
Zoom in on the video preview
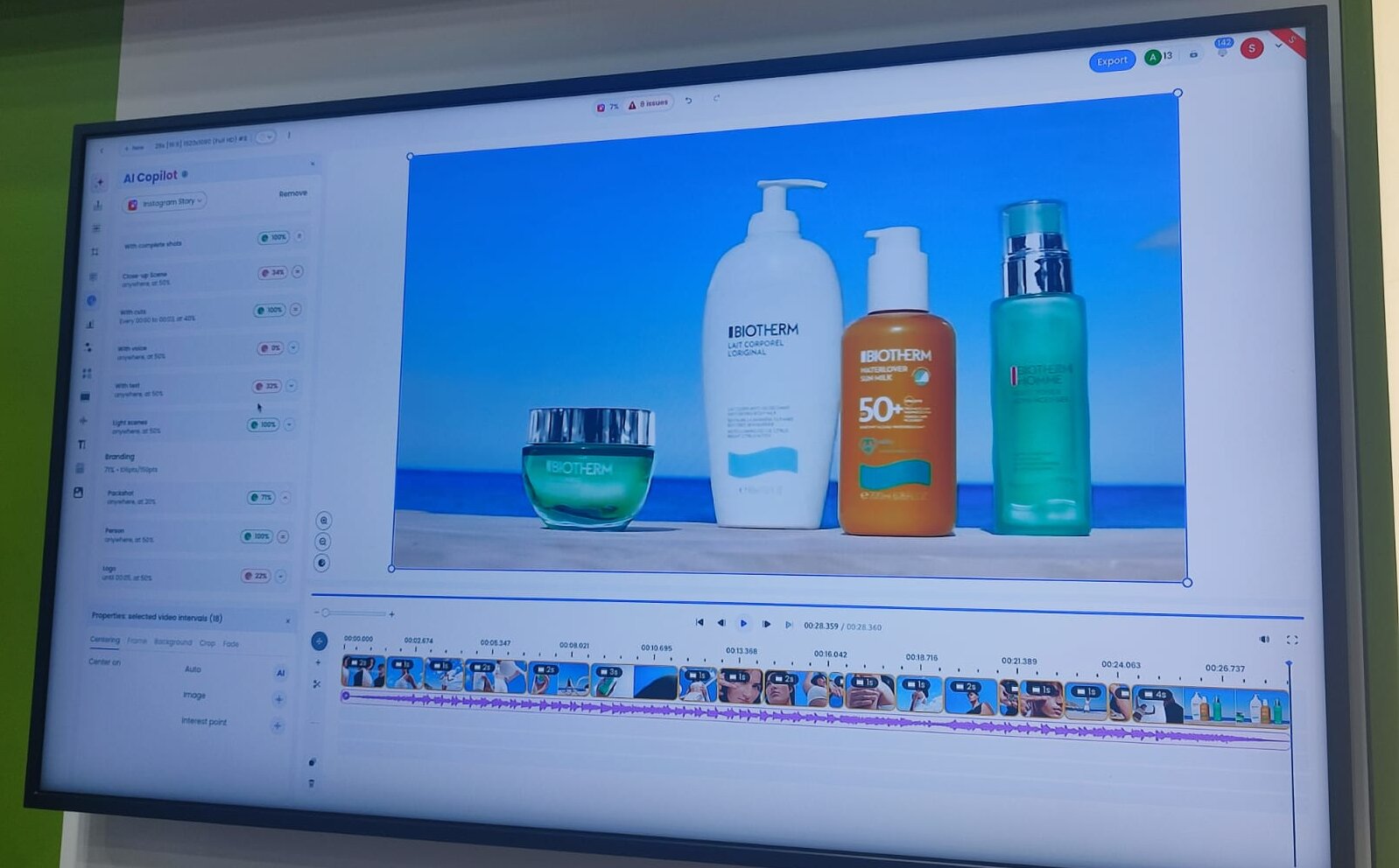coord(324,521)
